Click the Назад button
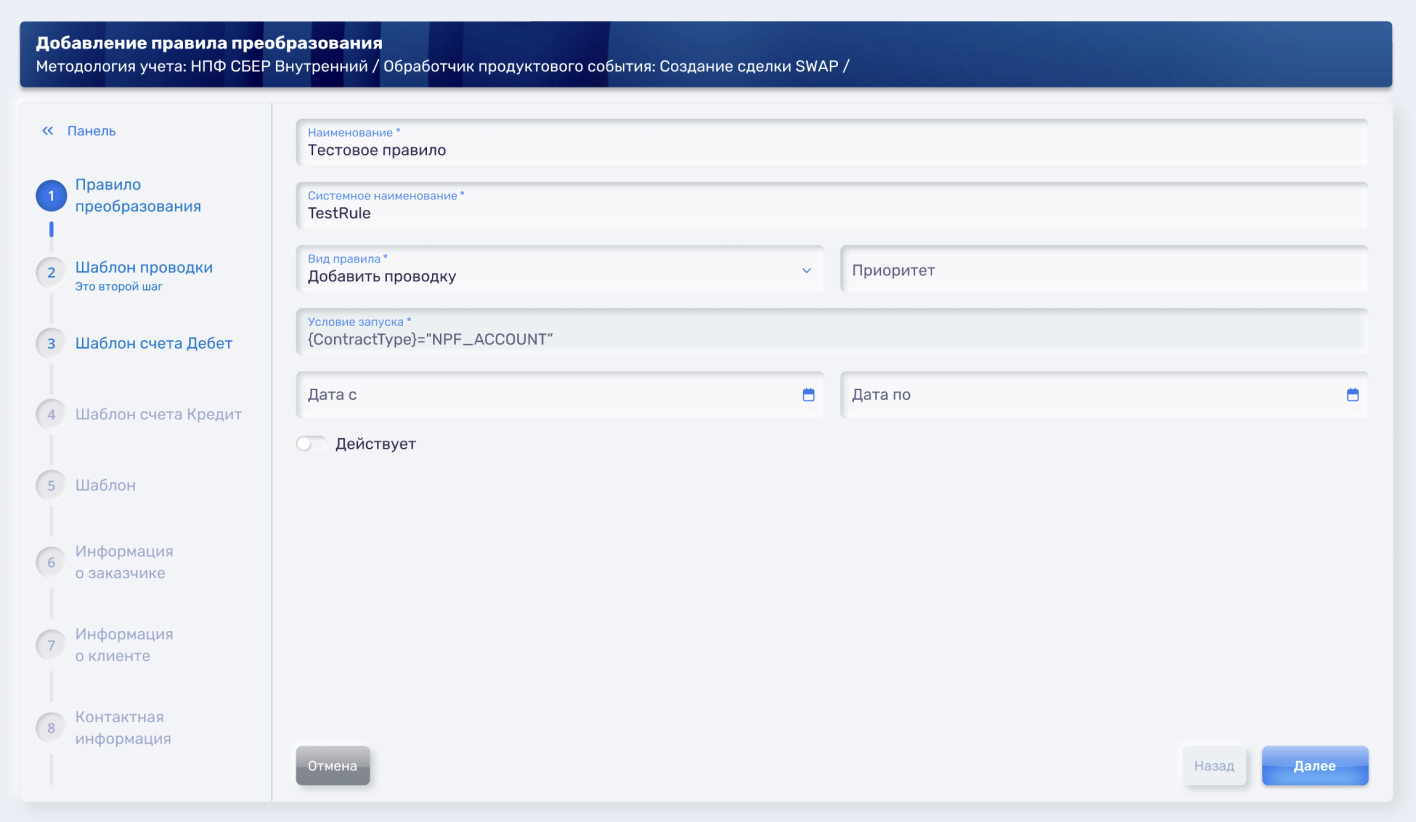The width and height of the screenshot is (1416, 822). pos(1214,766)
